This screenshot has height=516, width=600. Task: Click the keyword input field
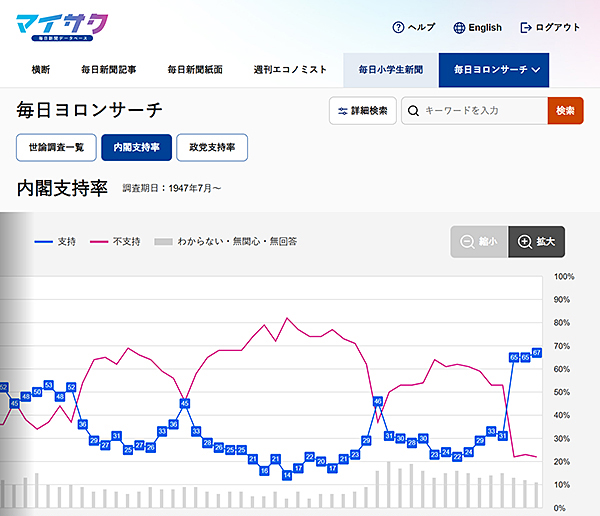483,111
